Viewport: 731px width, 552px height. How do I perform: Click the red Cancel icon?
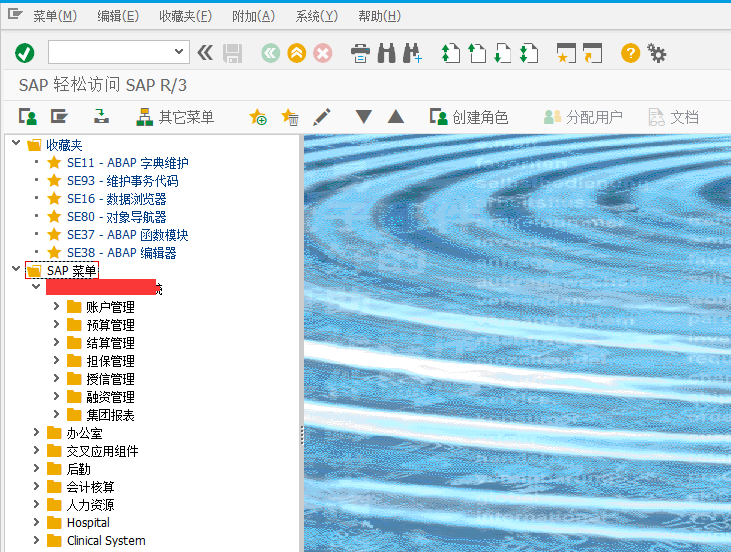[x=323, y=53]
